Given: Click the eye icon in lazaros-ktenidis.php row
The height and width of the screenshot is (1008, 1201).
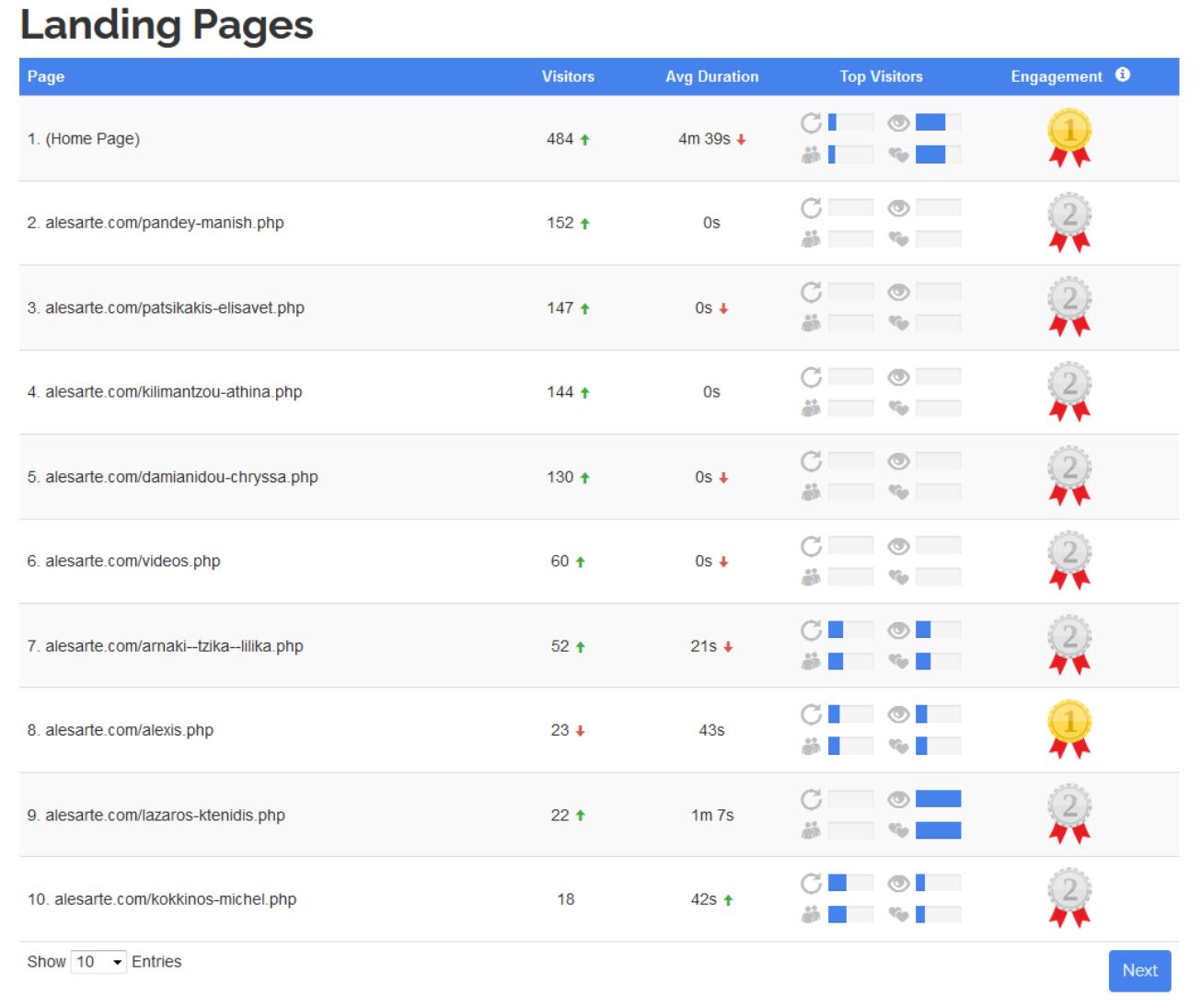Looking at the screenshot, I should pyautogui.click(x=898, y=799).
